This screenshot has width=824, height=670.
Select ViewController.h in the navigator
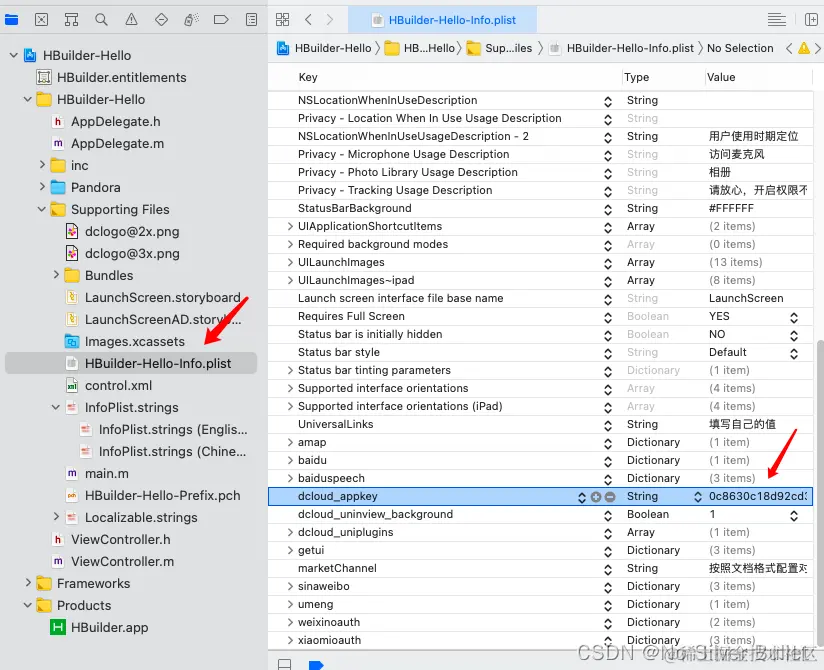[x=120, y=540]
